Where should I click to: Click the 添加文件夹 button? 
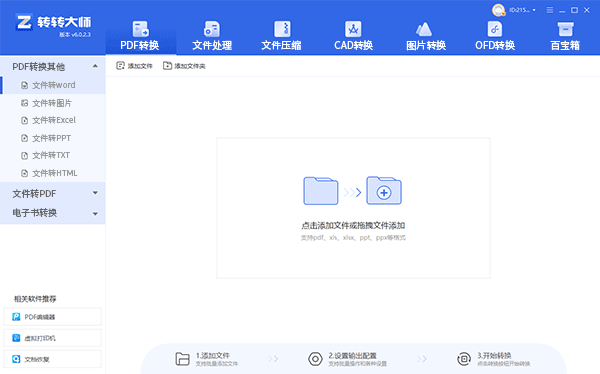click(184, 66)
